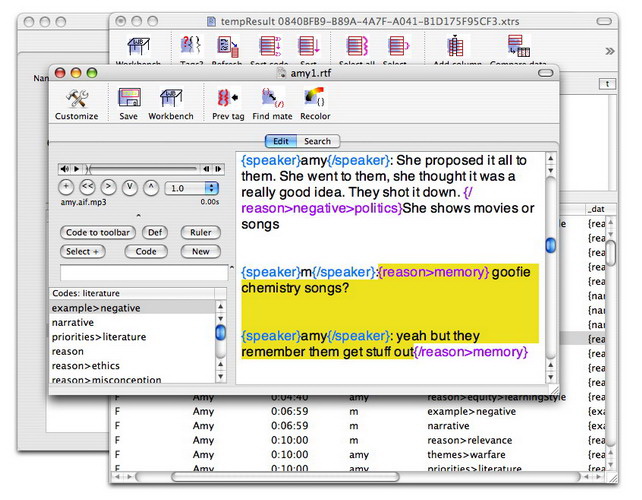Image resolution: width=642 pixels, height=500 pixels.
Task: Click the Find mate icon
Action: (272, 99)
